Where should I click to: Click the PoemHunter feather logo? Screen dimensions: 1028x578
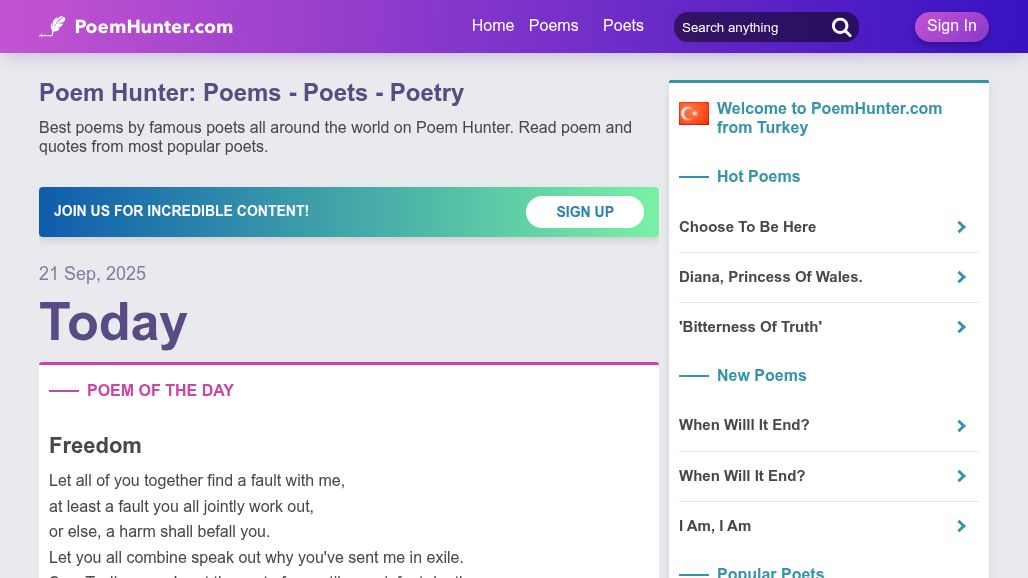tap(53, 27)
